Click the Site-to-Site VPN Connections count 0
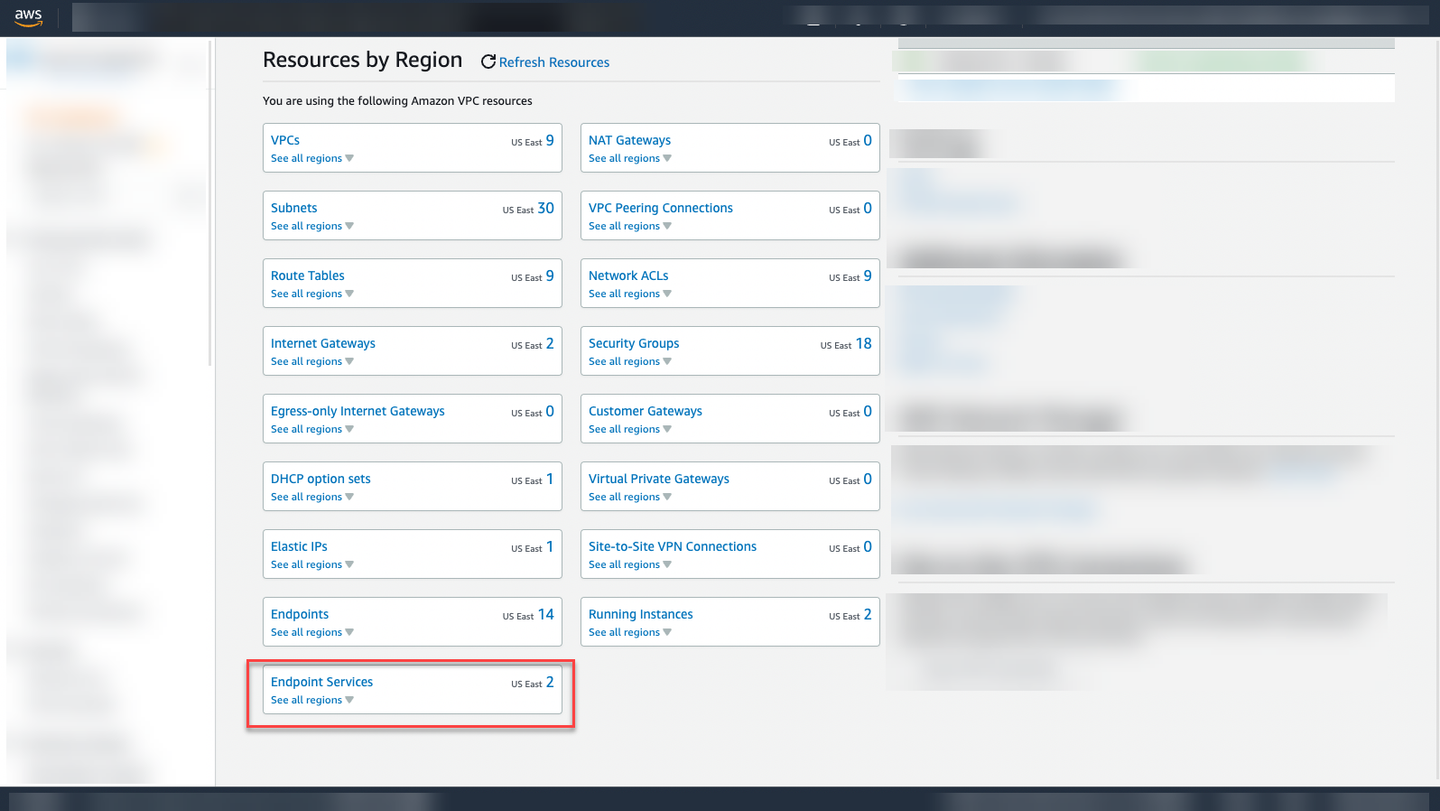The width and height of the screenshot is (1440, 811). (867, 547)
